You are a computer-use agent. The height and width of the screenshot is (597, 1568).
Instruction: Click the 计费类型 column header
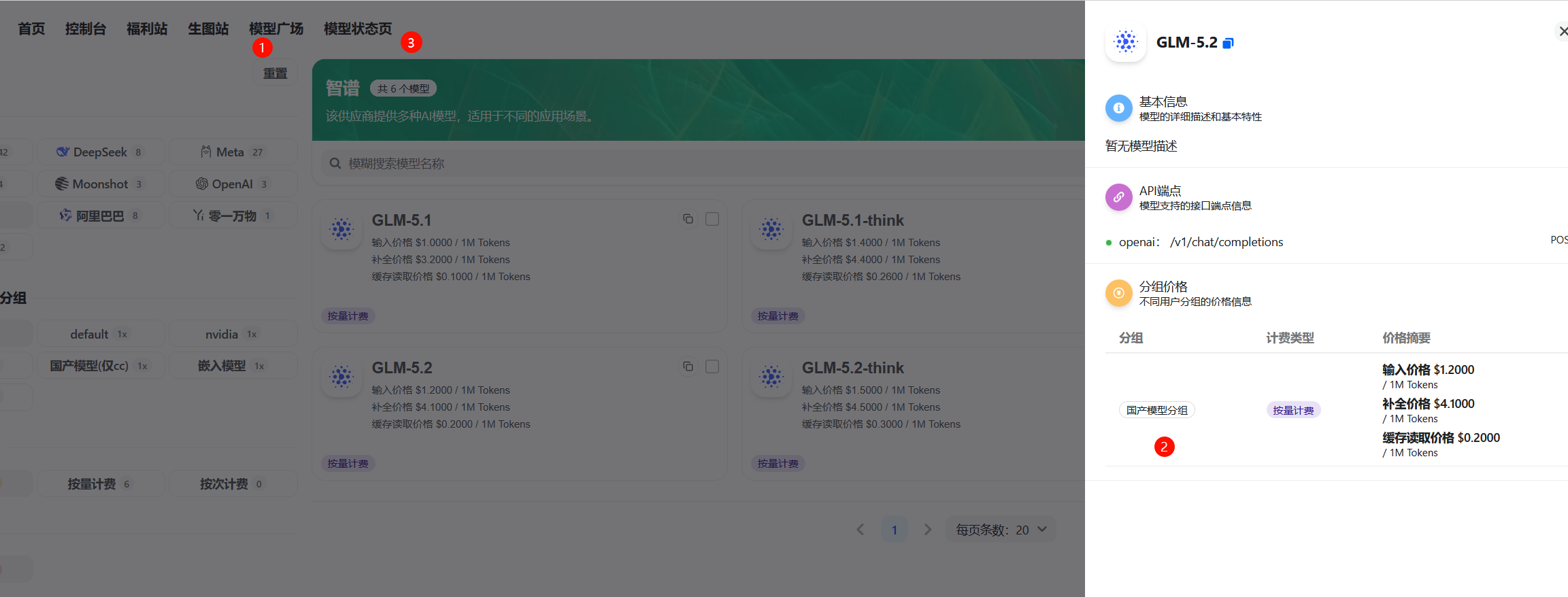(1290, 338)
